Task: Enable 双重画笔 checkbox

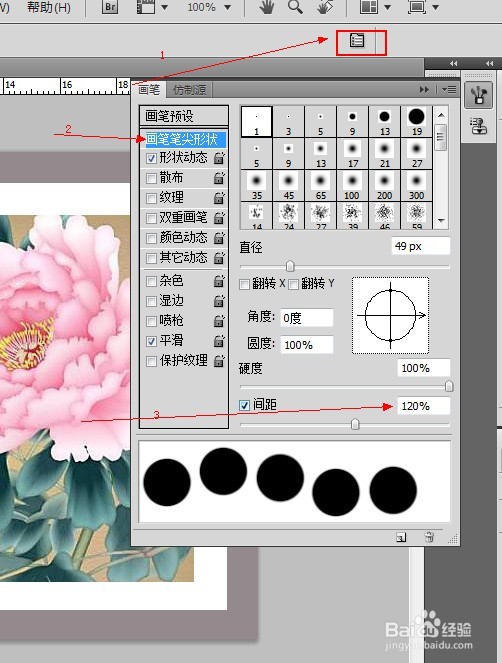Action: tap(151, 219)
